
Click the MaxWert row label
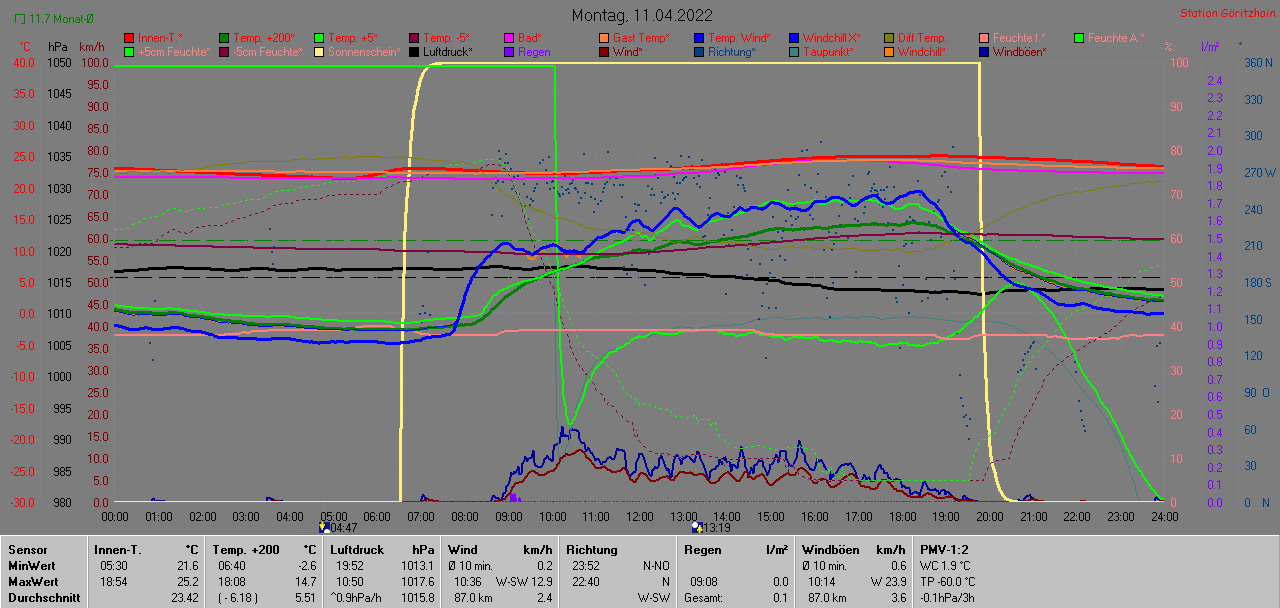tap(34, 581)
